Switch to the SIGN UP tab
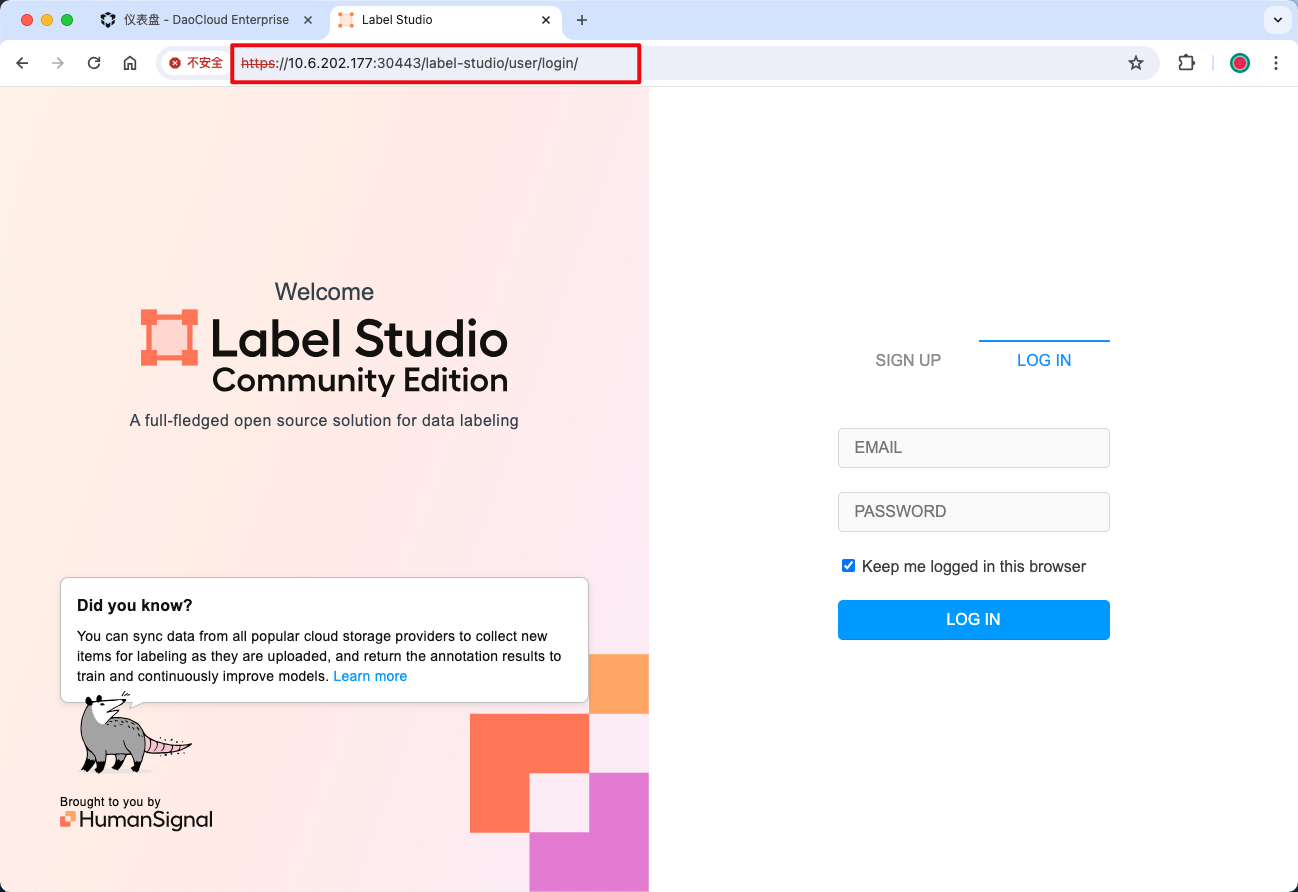The image size is (1298, 892). click(907, 360)
